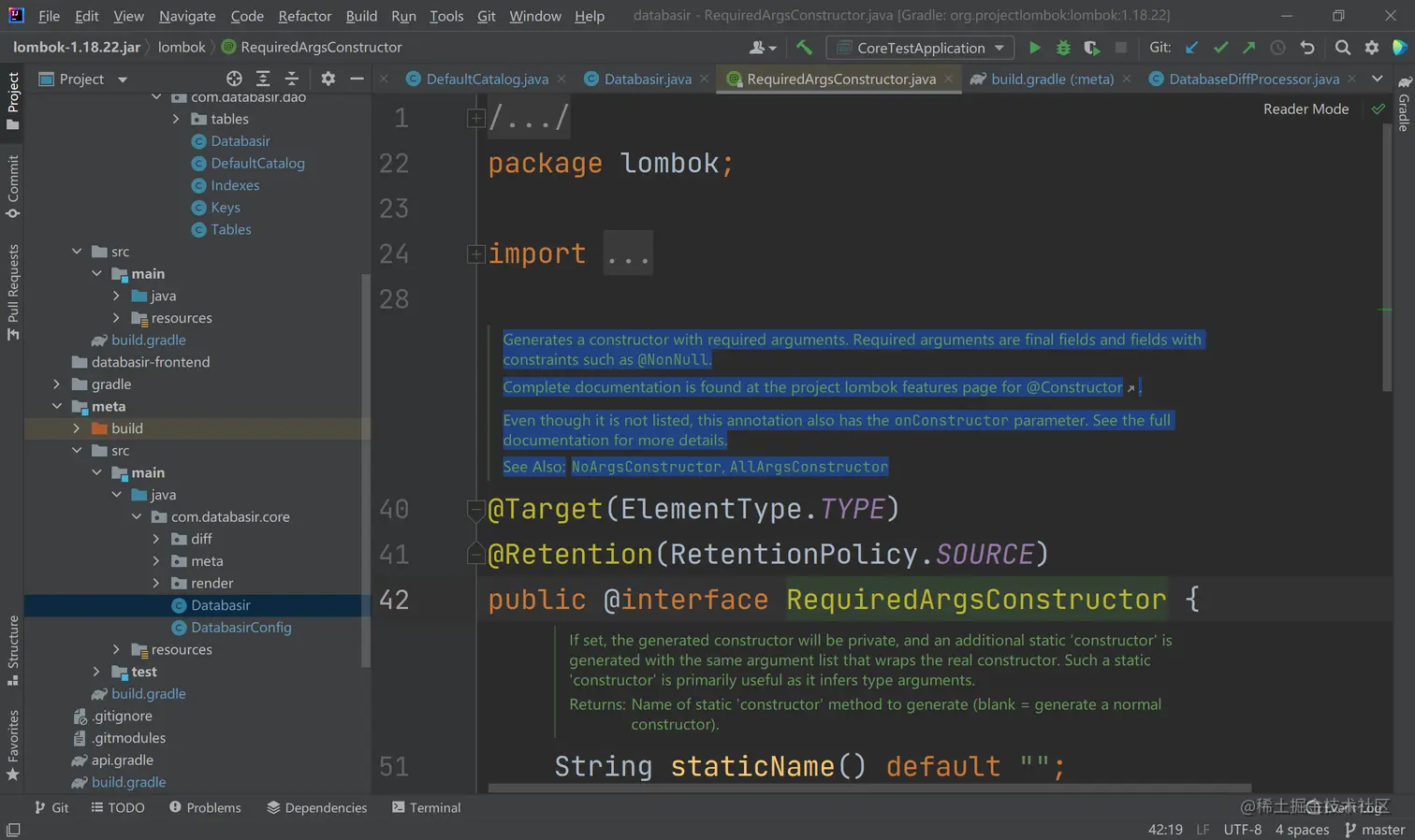The width and height of the screenshot is (1415, 840).
Task: Click the master git branch widget
Action: pos(1375,830)
